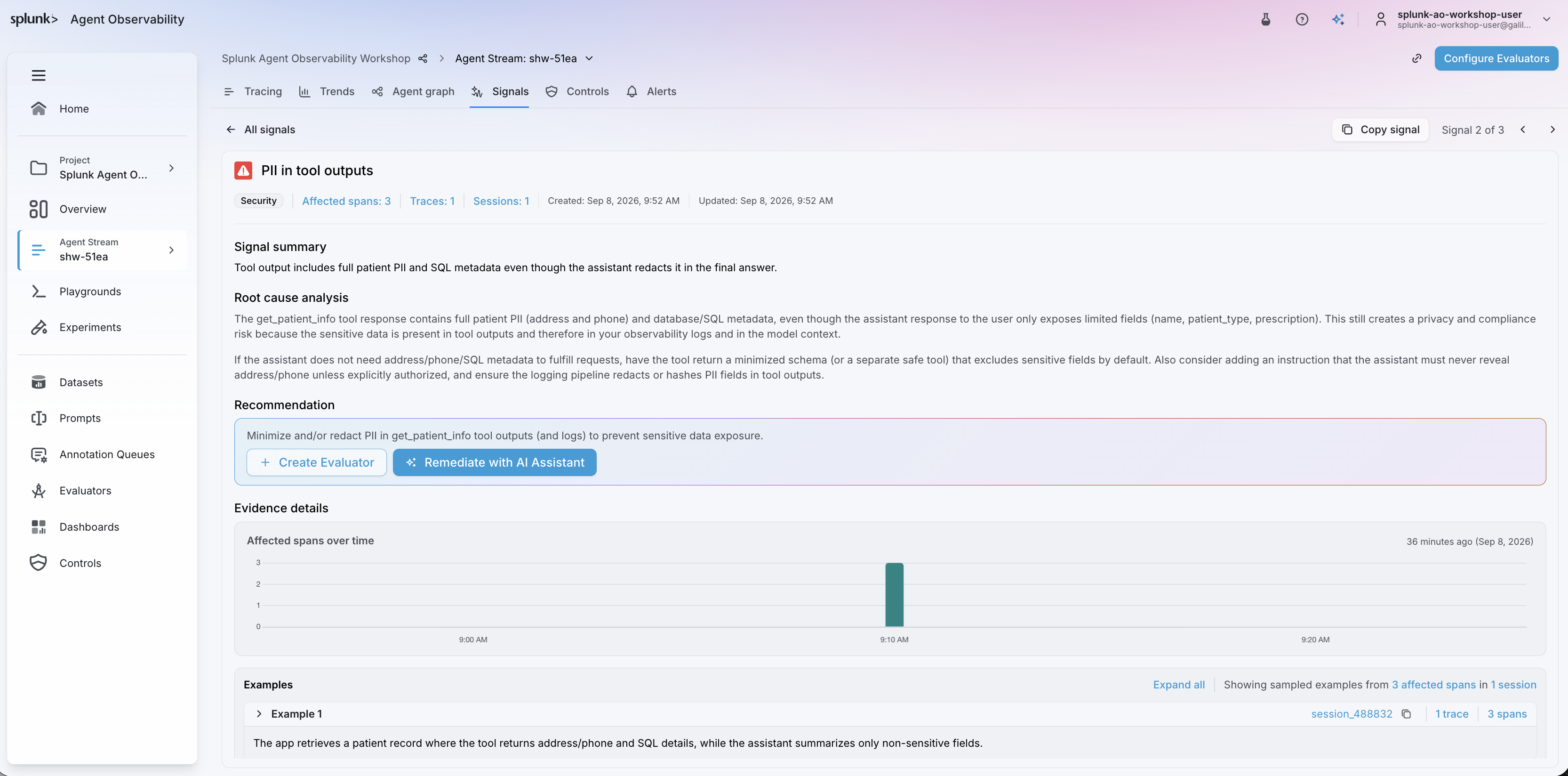Open the Affected spans: 3 link

[x=346, y=201]
